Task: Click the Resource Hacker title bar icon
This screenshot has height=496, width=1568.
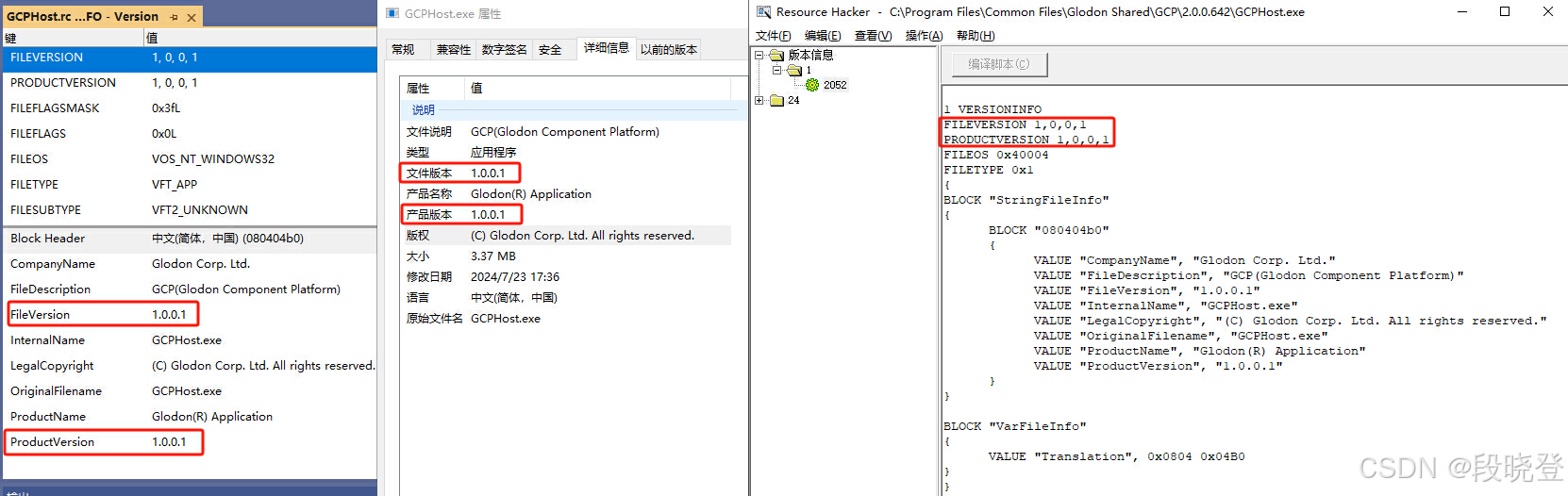Action: pos(763,12)
